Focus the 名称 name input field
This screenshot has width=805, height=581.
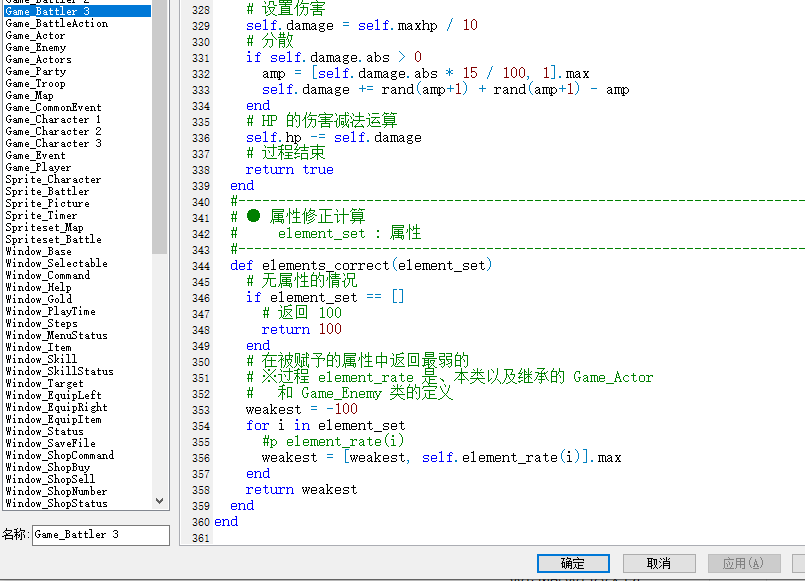coord(101,535)
